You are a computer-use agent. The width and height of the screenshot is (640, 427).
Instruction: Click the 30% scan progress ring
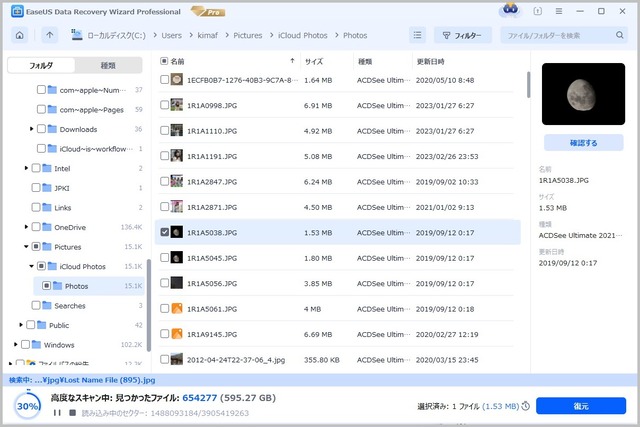coord(27,406)
